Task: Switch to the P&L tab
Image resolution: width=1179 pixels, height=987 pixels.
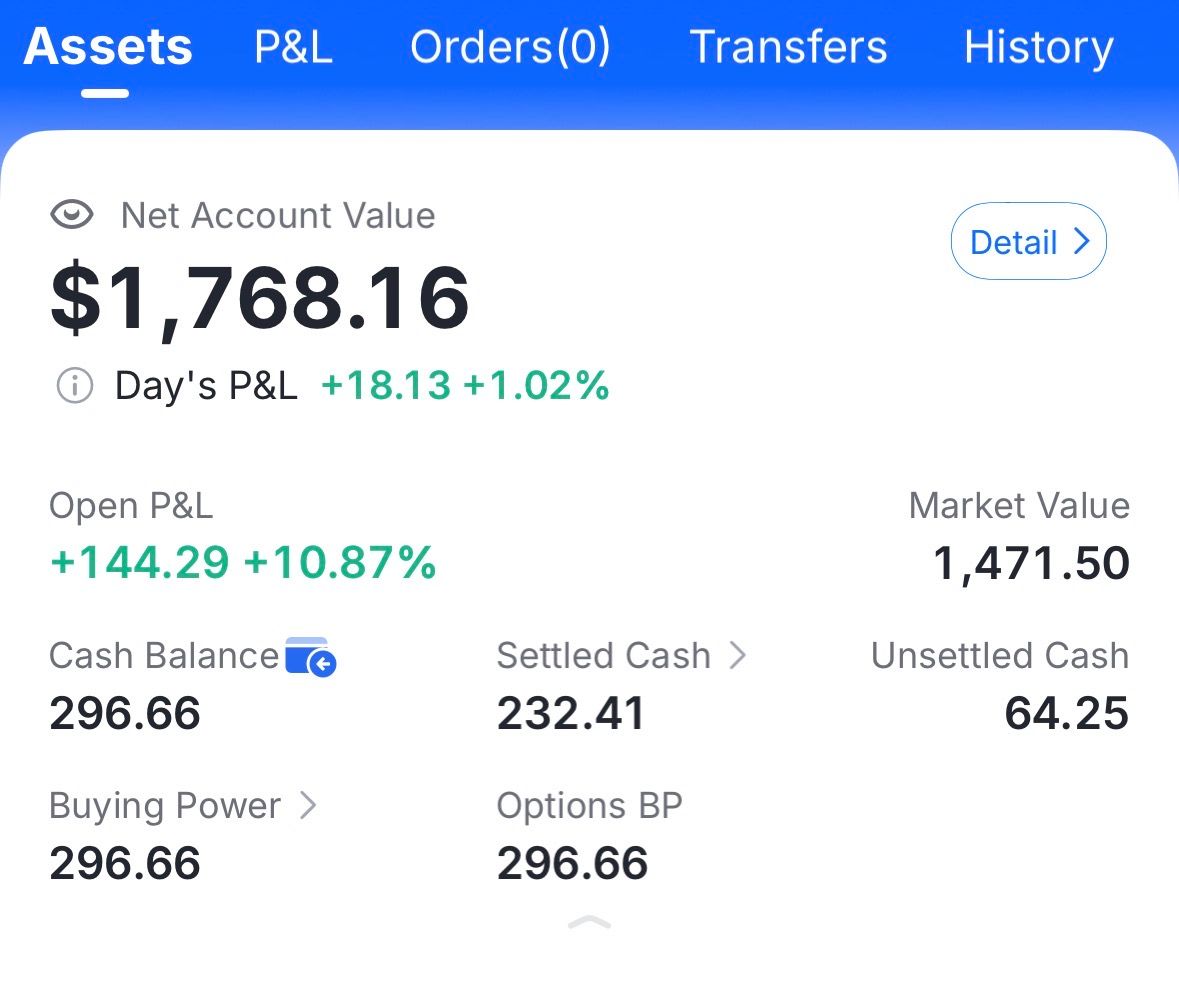Action: point(293,47)
